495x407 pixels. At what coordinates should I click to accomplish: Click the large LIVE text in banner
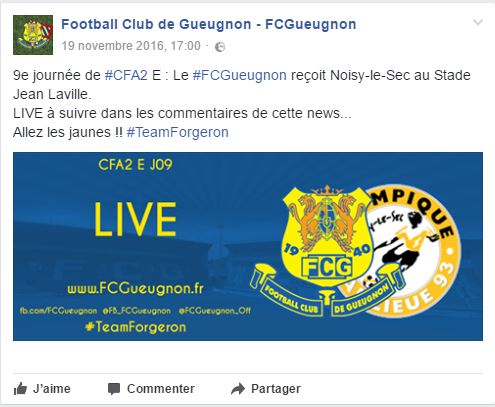pyautogui.click(x=135, y=219)
